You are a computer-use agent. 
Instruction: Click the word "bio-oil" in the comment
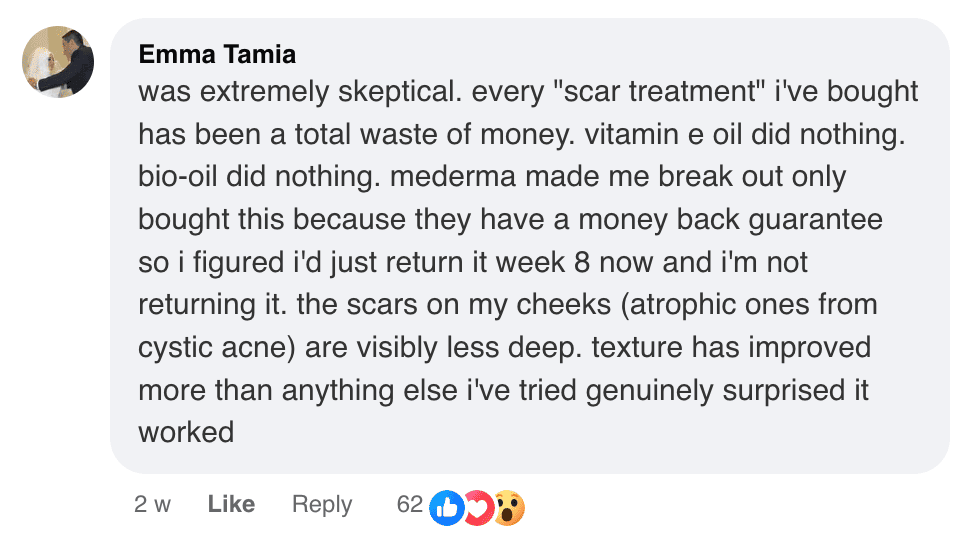click(179, 177)
